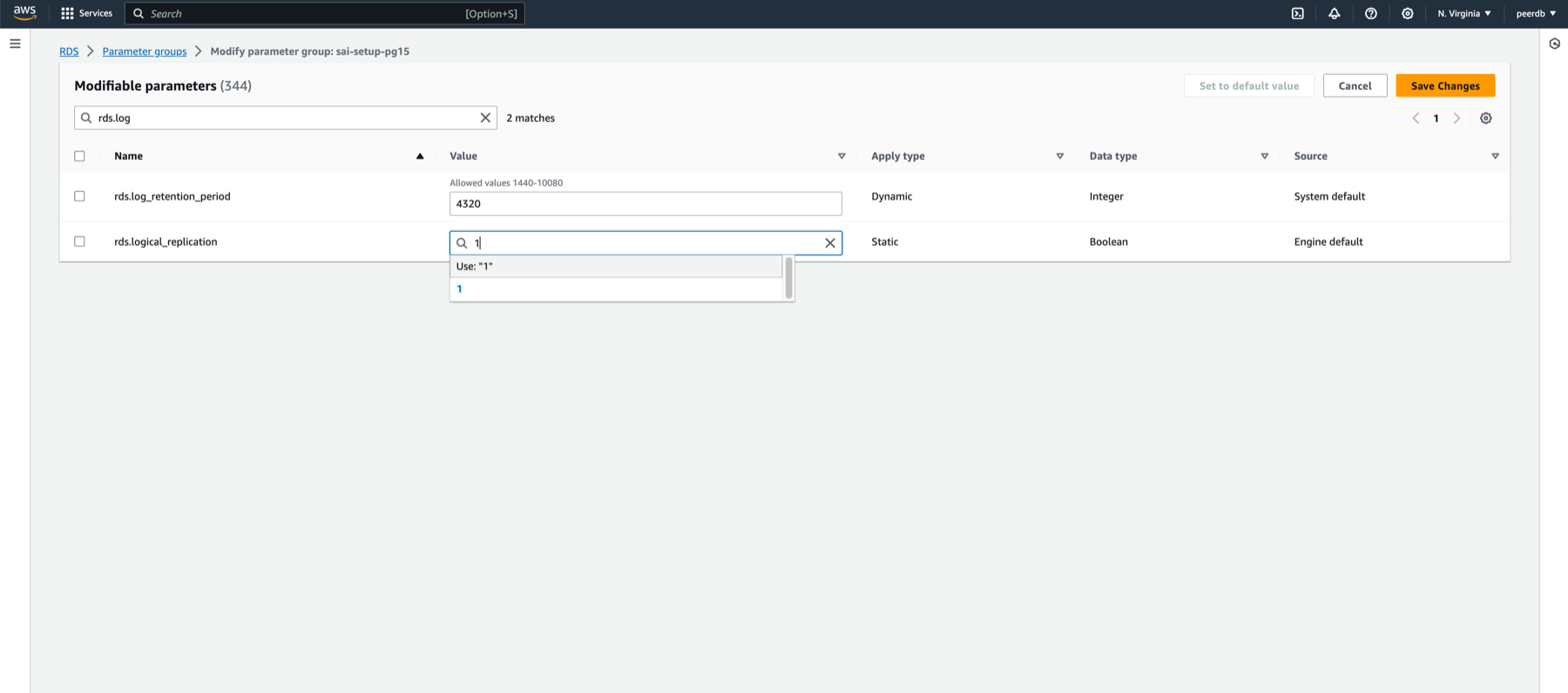1568x693 pixels.
Task: Open table preferences gear icon
Action: point(1485,119)
